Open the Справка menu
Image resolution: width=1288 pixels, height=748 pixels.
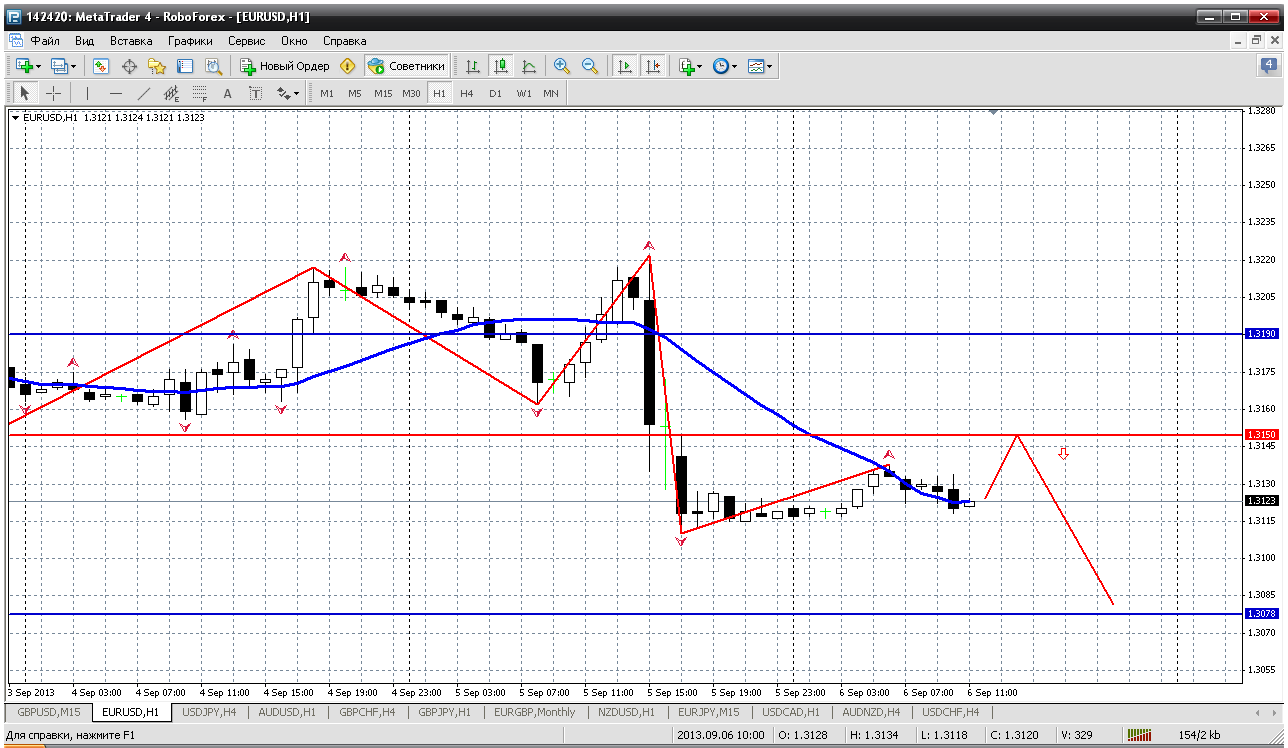click(345, 41)
